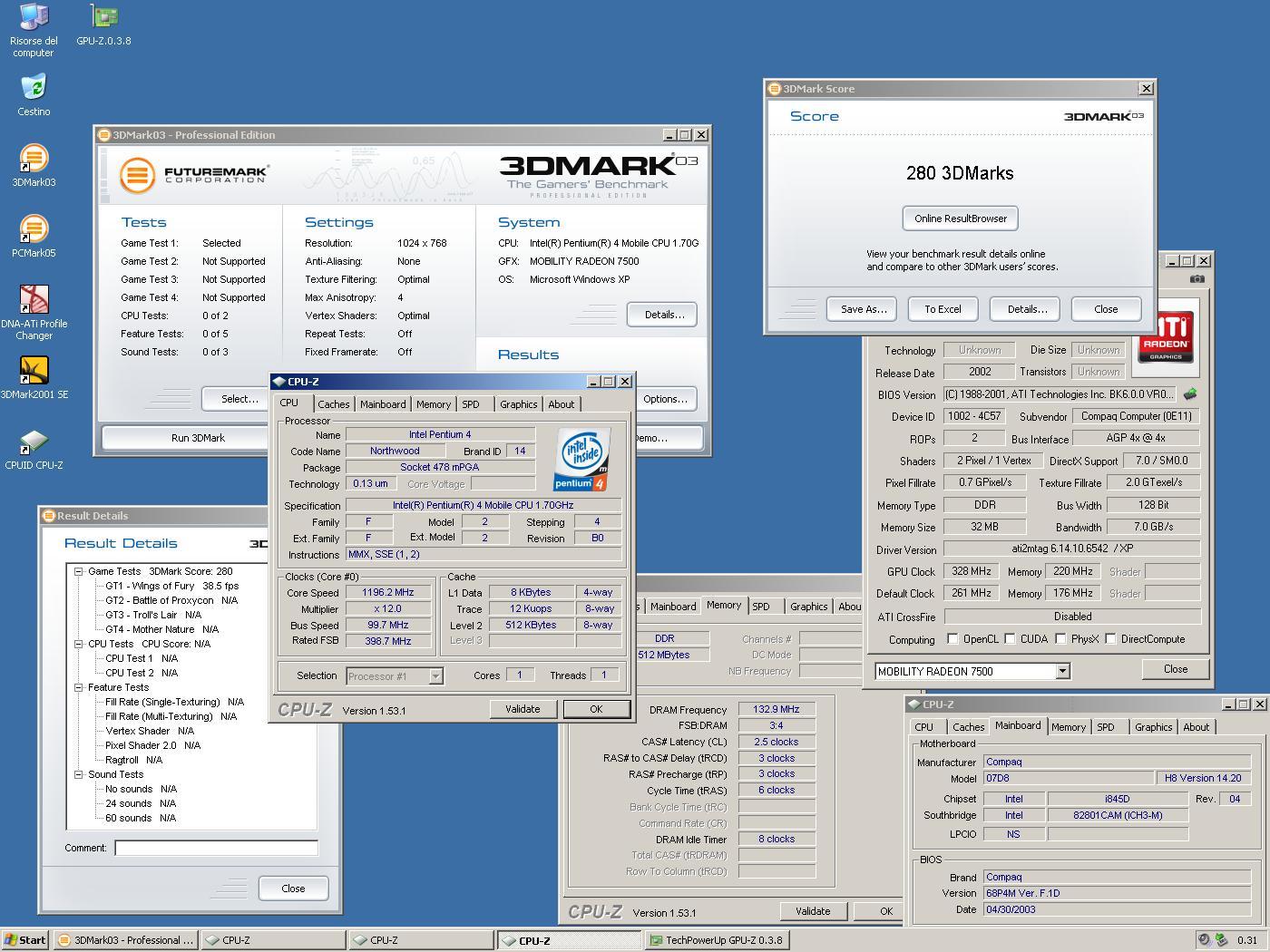Click the Futuremark logo in 3DMark03
The image size is (1270, 952).
pos(194,174)
